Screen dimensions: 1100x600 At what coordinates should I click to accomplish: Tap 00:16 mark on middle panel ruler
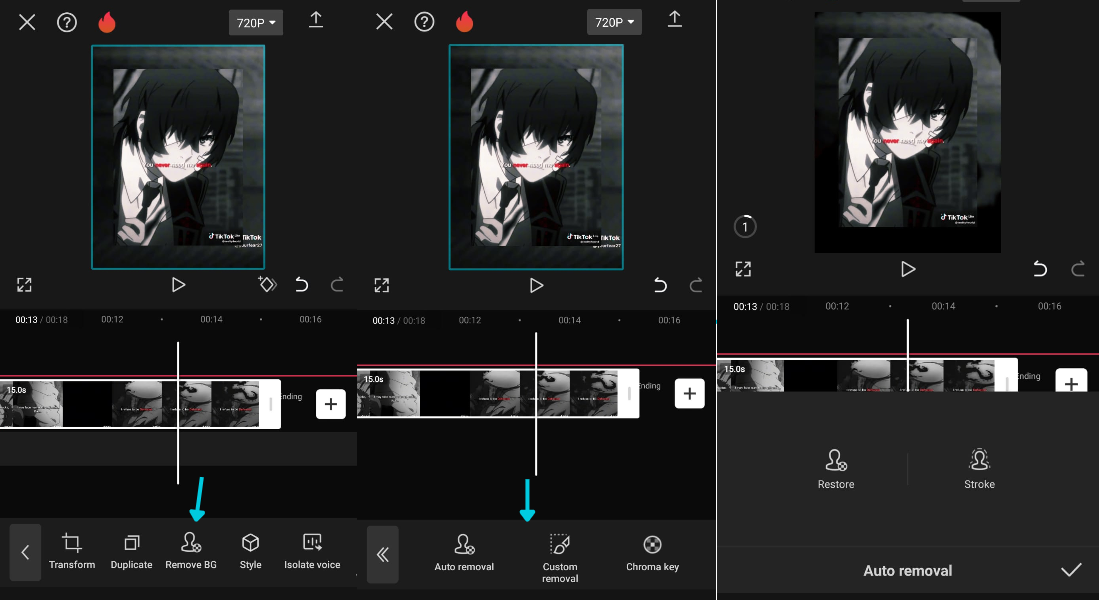click(x=669, y=320)
